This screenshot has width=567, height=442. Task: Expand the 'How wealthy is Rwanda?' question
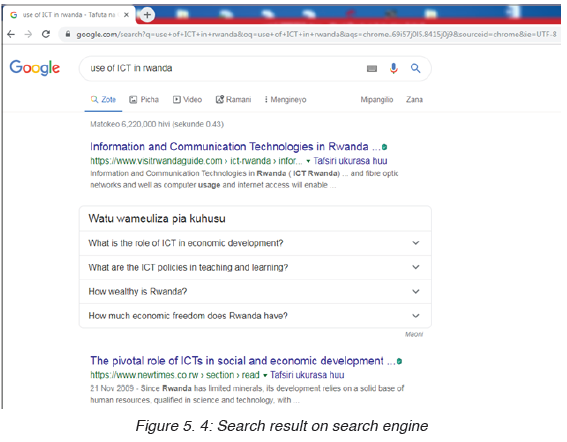tap(255, 292)
